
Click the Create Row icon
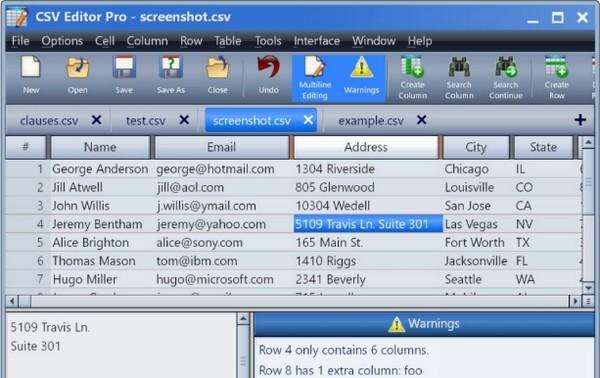point(557,78)
